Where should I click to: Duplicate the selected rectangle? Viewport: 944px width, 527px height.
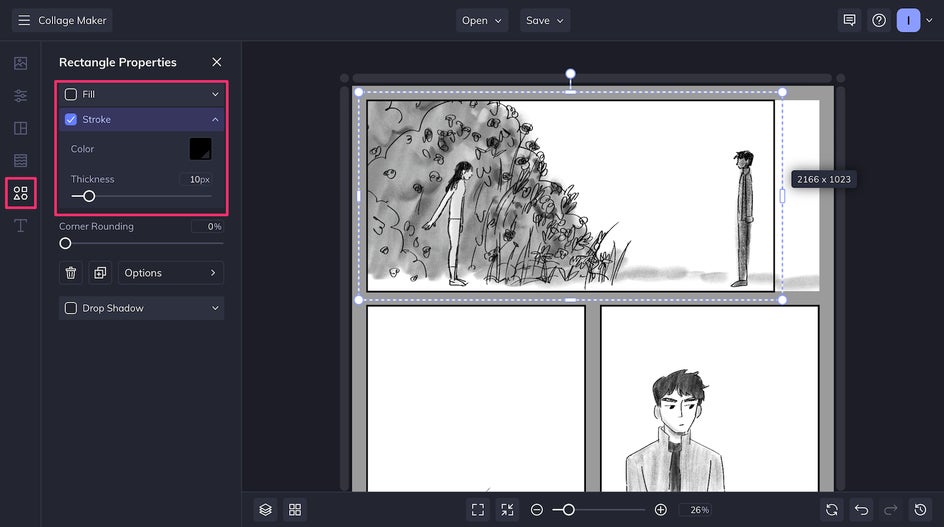100,273
